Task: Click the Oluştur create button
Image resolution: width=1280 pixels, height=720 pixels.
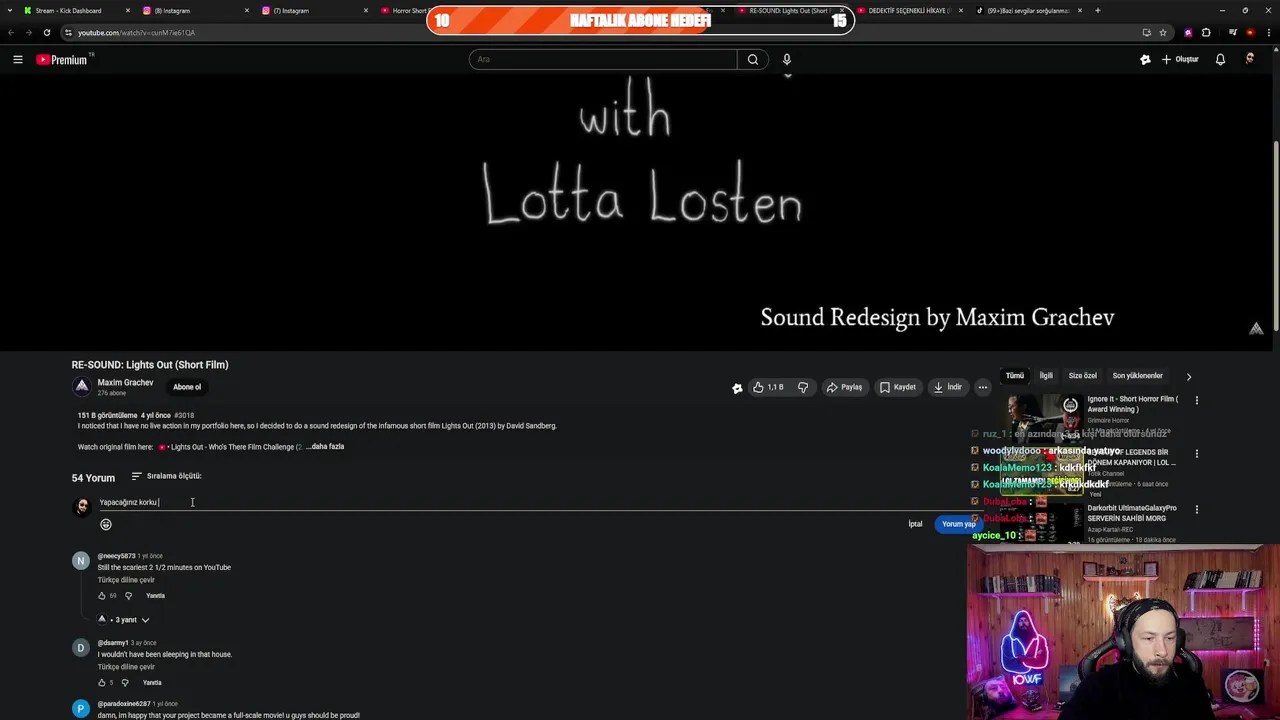Action: tap(1180, 60)
